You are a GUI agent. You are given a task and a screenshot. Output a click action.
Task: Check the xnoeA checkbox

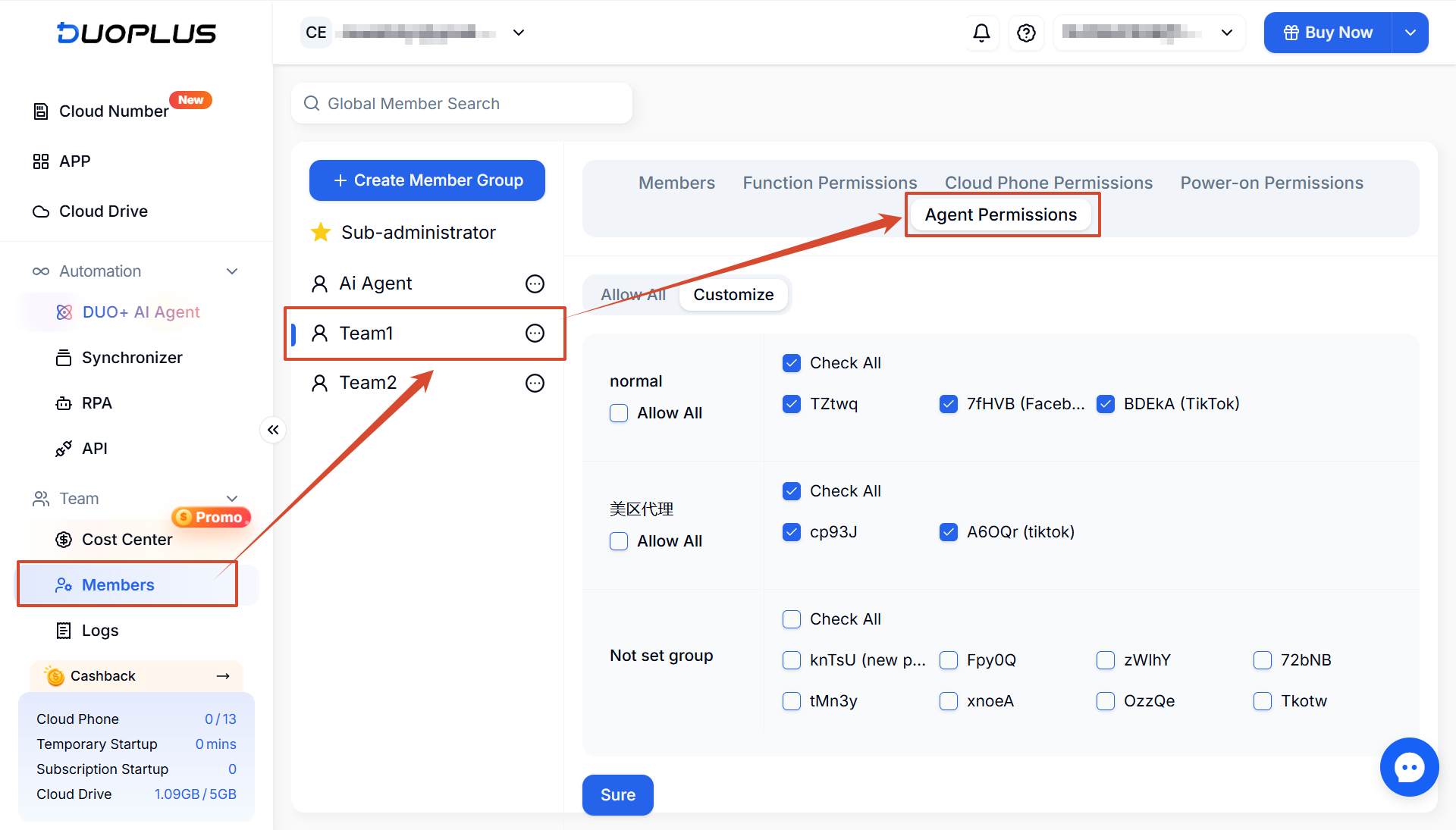tap(949, 701)
